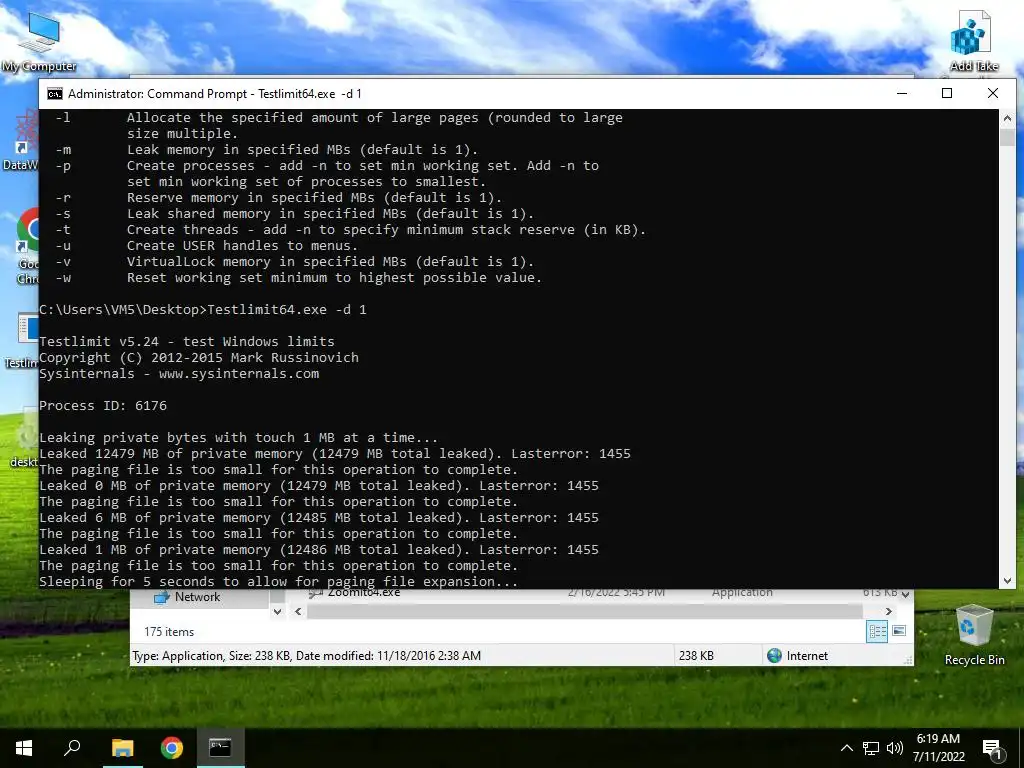Open taskbar search magnifier
Viewport: 1024px width, 768px height.
72,748
